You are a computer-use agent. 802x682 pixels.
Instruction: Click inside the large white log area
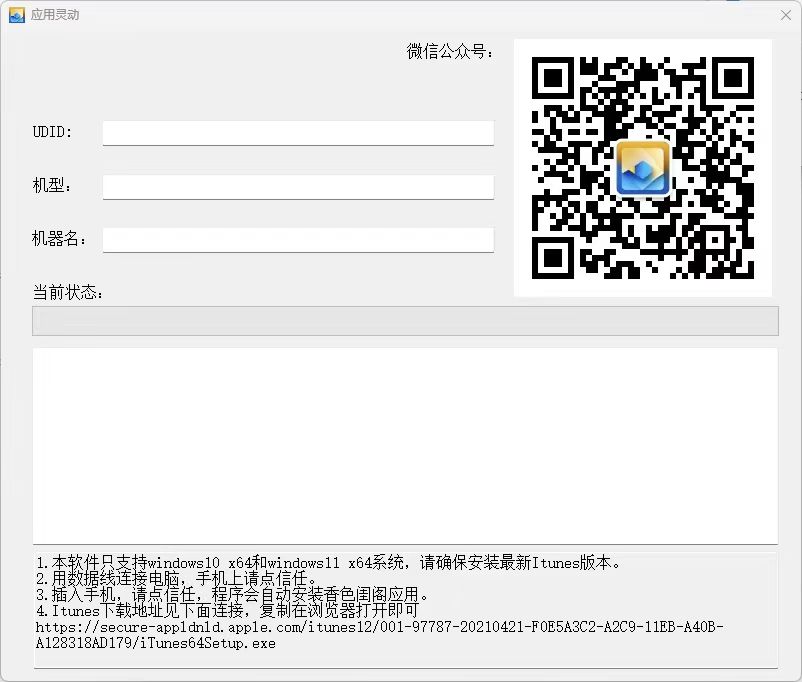(405, 445)
